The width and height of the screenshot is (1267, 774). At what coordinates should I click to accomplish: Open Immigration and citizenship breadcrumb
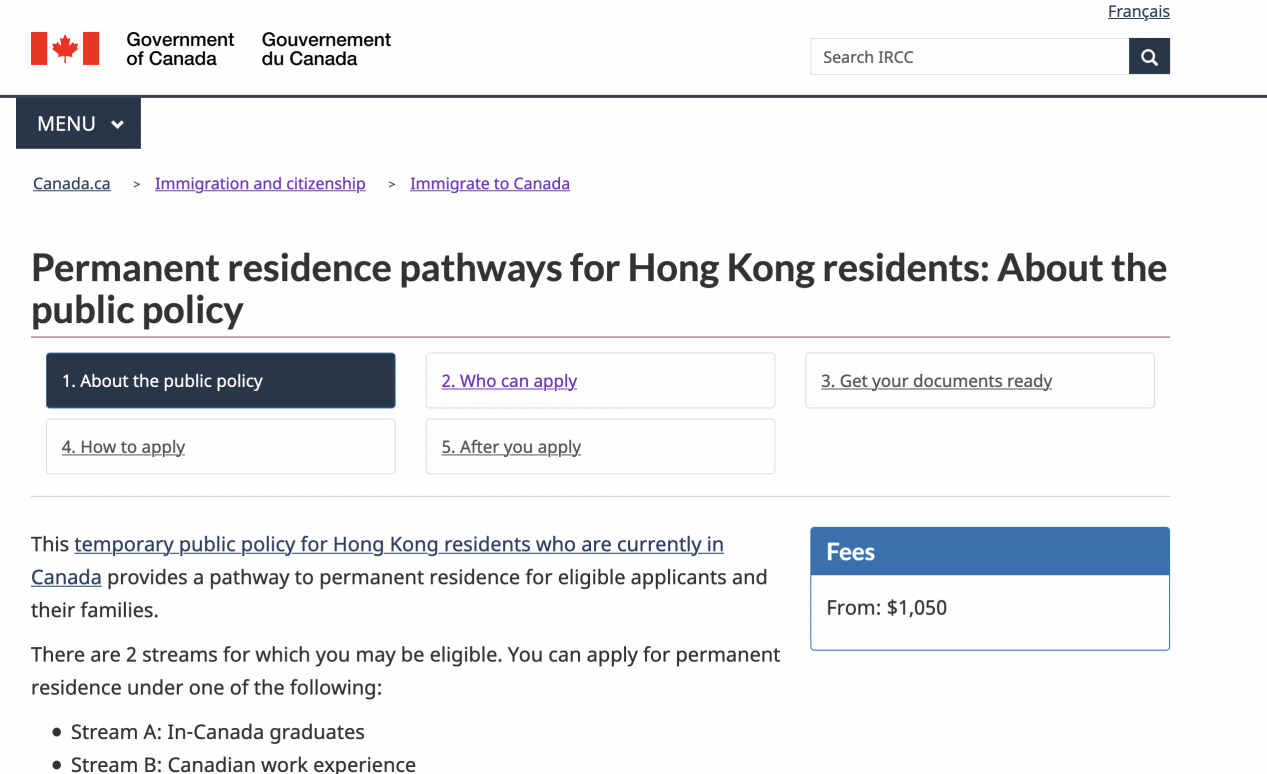(260, 184)
